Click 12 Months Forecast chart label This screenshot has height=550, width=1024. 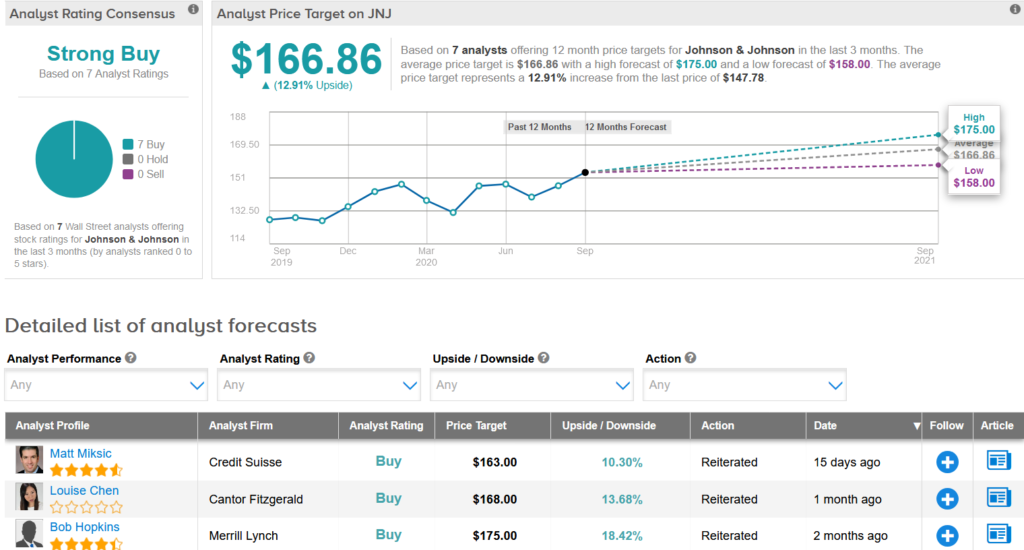(626, 127)
